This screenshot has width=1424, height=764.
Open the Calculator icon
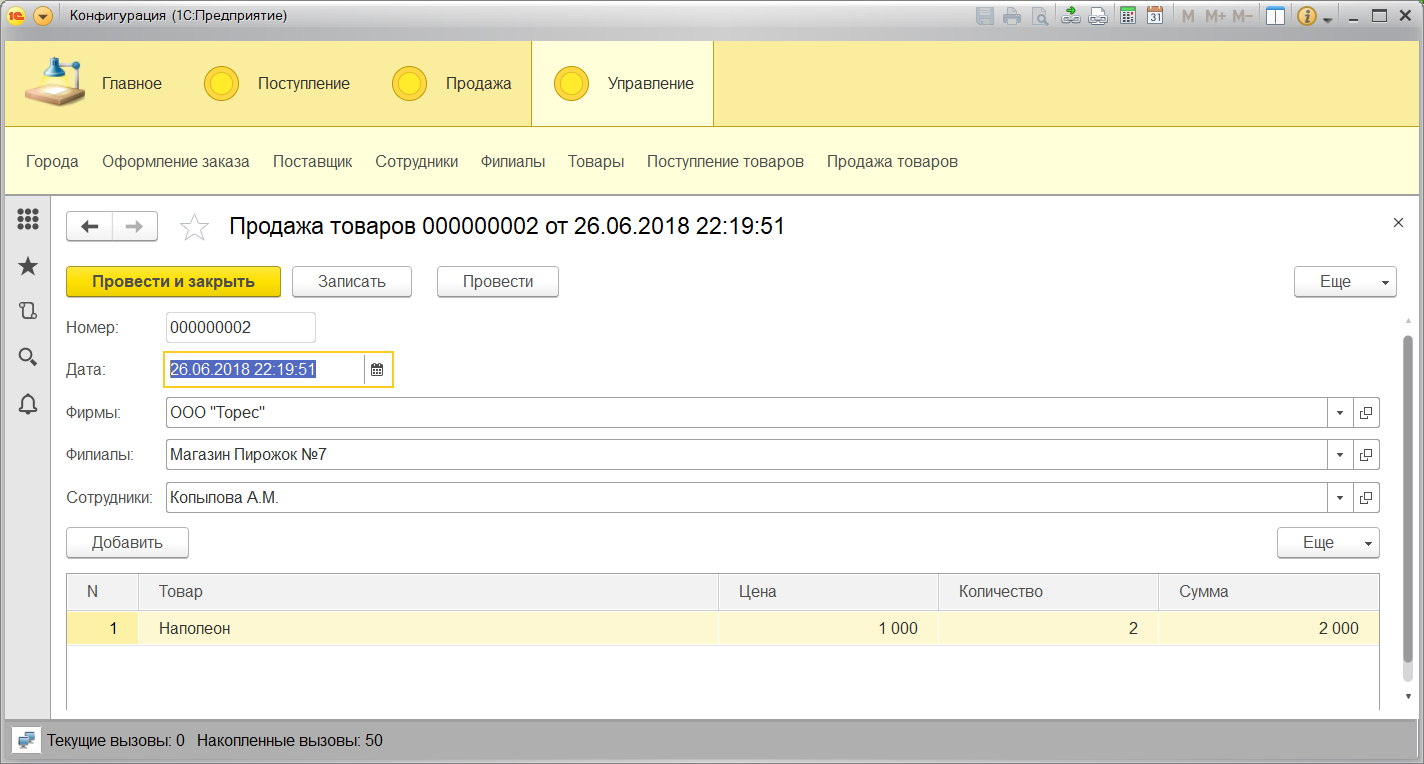(x=1128, y=16)
